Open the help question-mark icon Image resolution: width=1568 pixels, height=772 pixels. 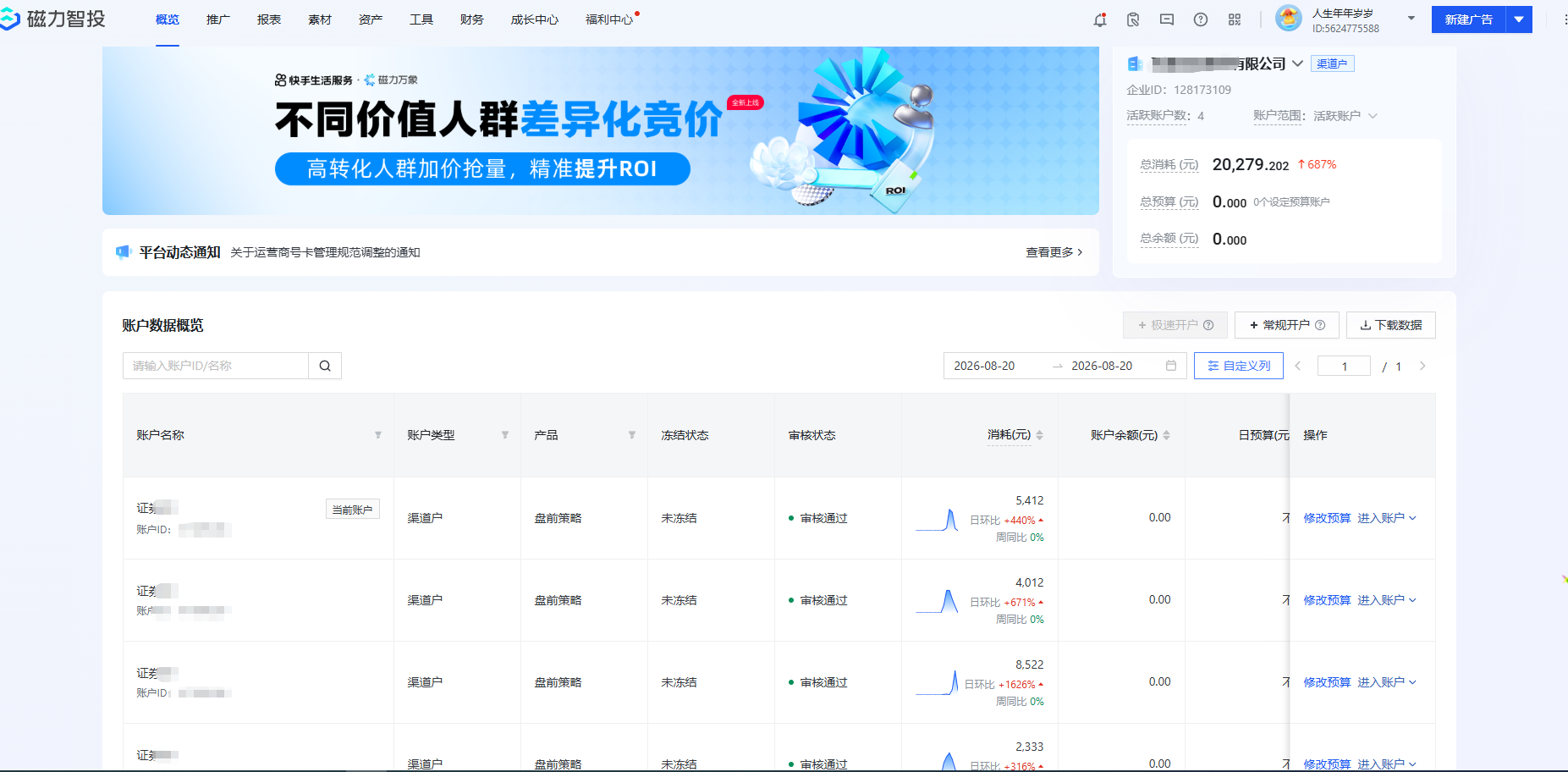pyautogui.click(x=1201, y=19)
